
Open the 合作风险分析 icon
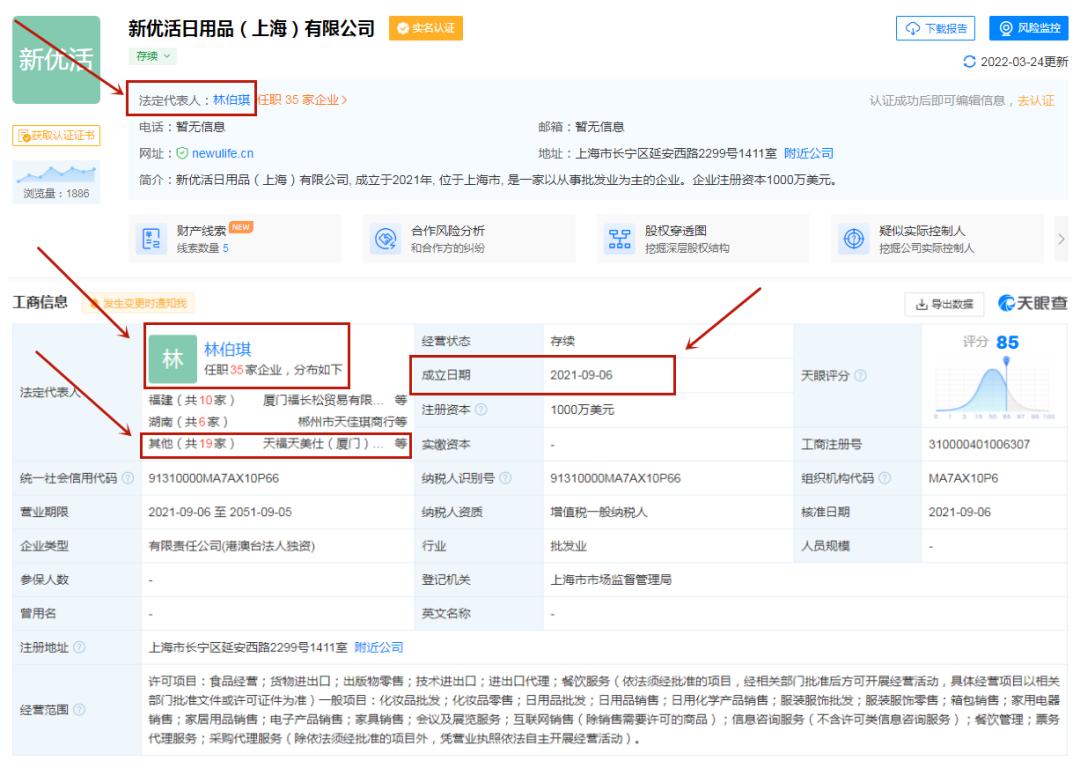(x=384, y=240)
